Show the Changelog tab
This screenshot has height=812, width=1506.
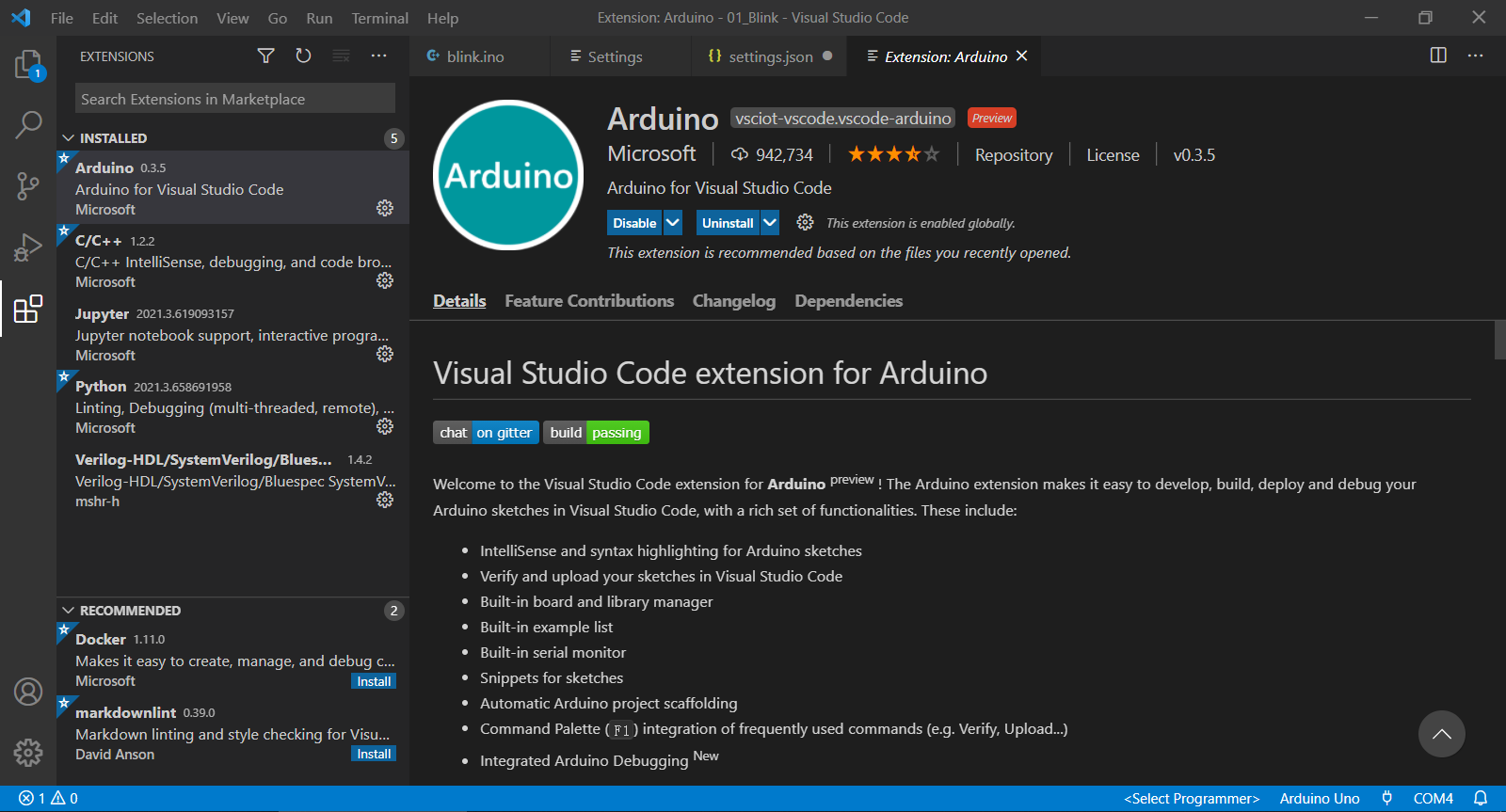pyautogui.click(x=734, y=301)
